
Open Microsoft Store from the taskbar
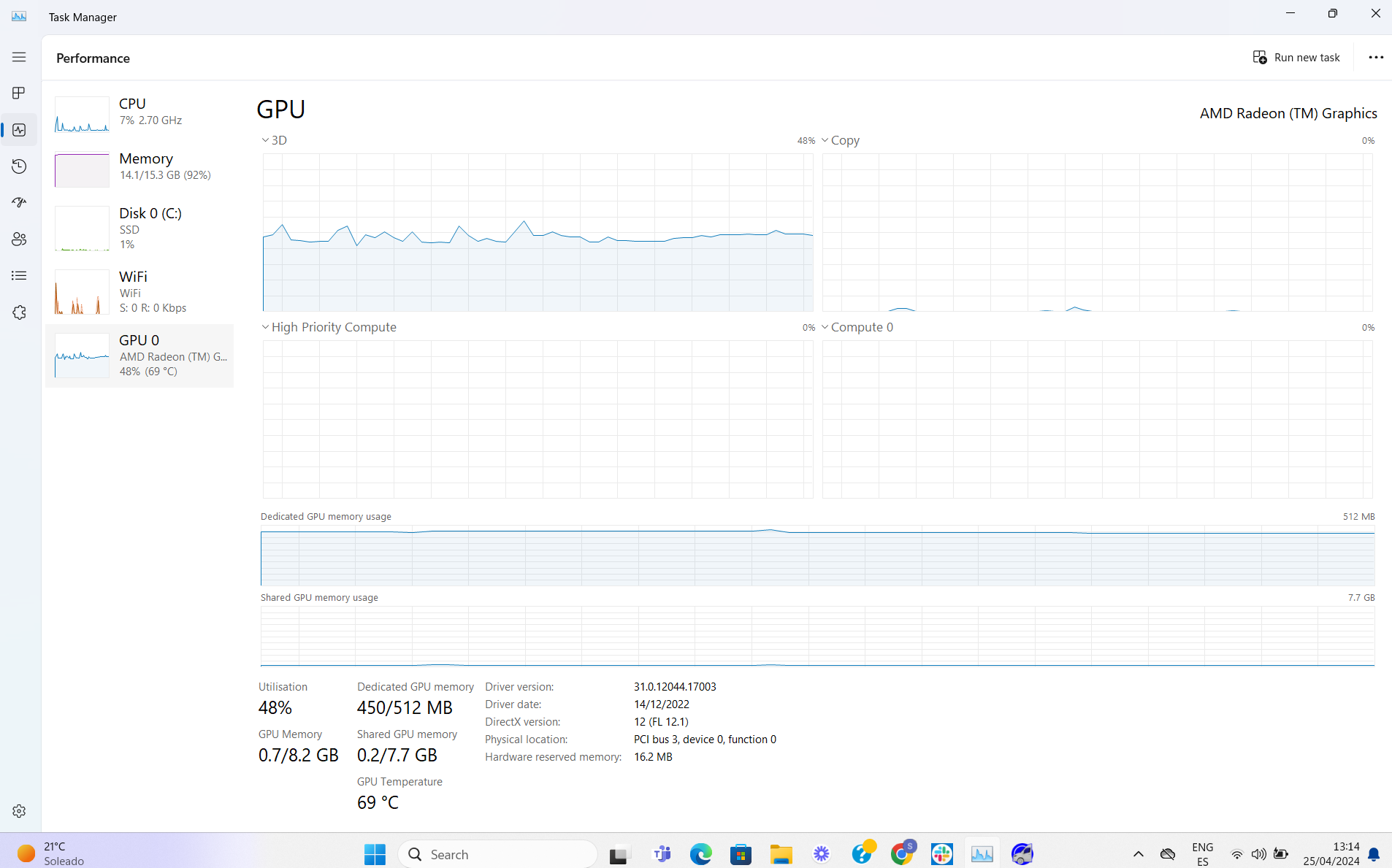click(x=741, y=854)
